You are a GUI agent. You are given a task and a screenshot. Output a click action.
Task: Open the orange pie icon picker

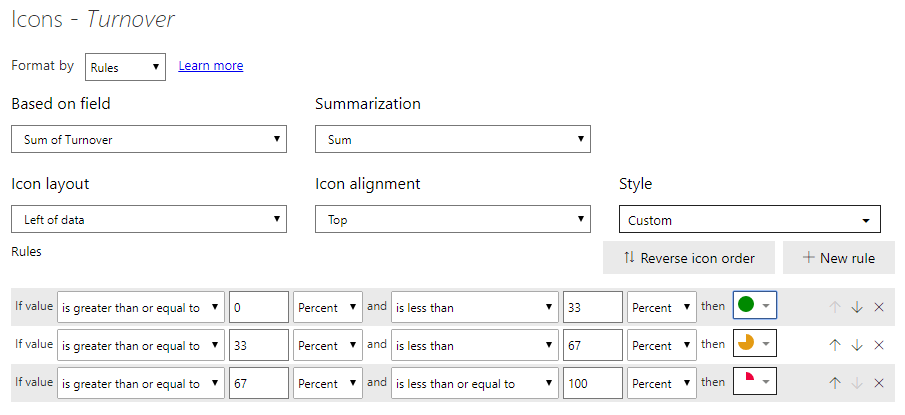755,344
